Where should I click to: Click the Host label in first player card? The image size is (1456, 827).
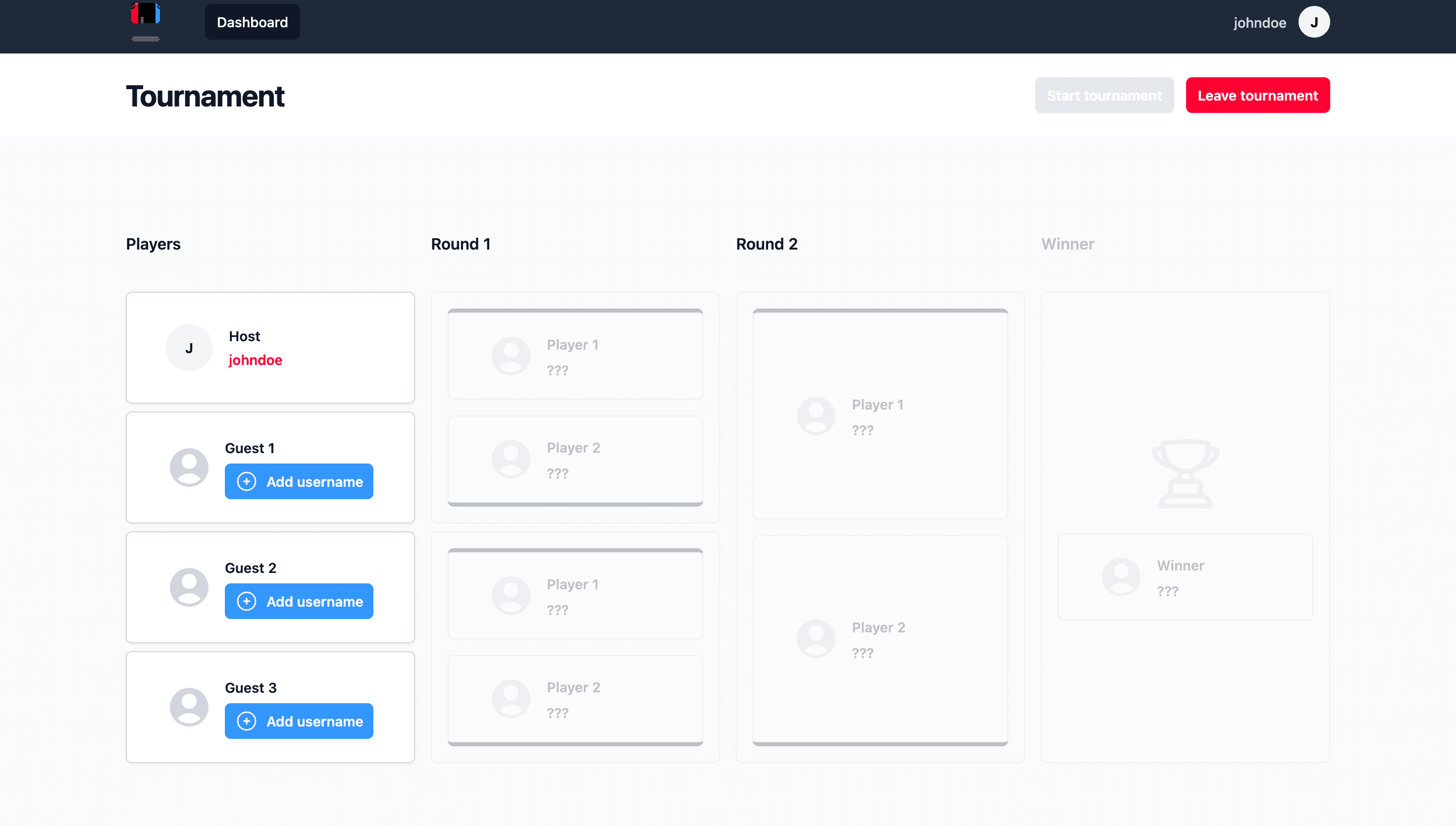click(x=244, y=336)
